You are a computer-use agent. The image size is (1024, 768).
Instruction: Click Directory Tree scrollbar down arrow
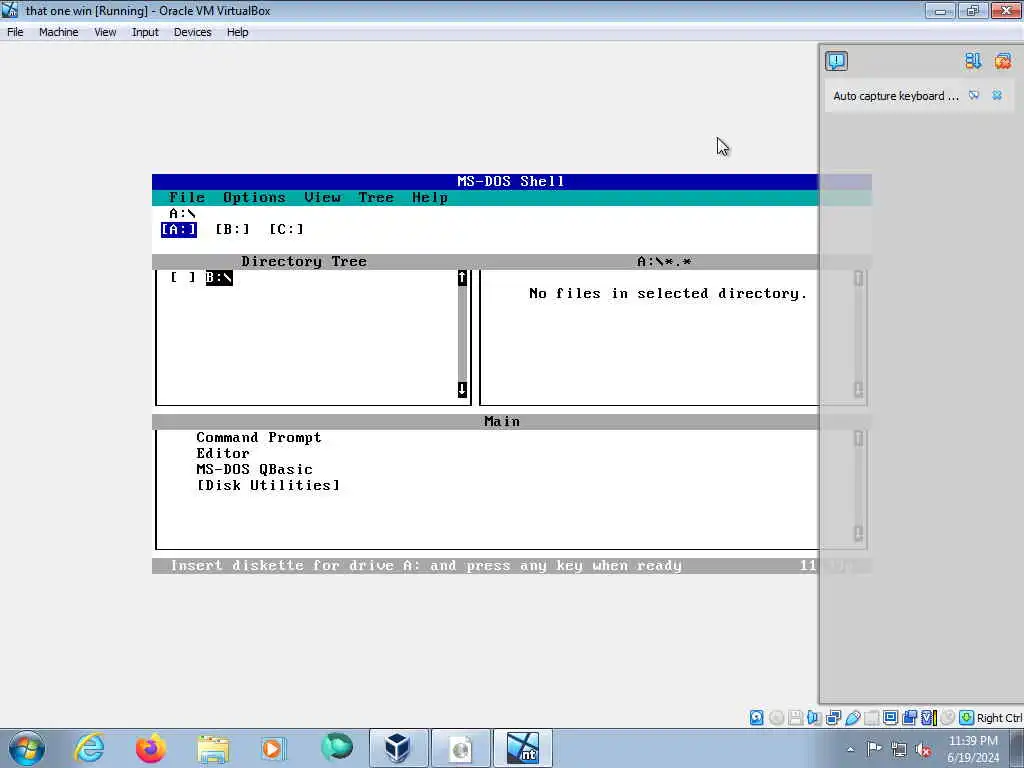[462, 389]
